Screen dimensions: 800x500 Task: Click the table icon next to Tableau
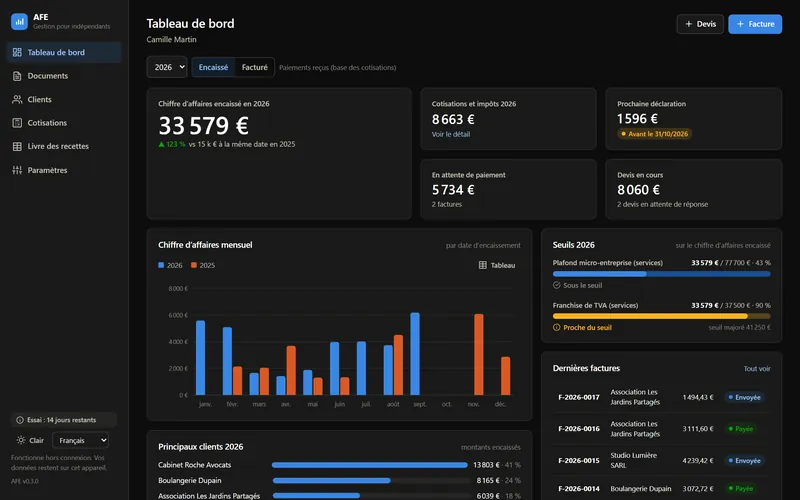tap(483, 265)
